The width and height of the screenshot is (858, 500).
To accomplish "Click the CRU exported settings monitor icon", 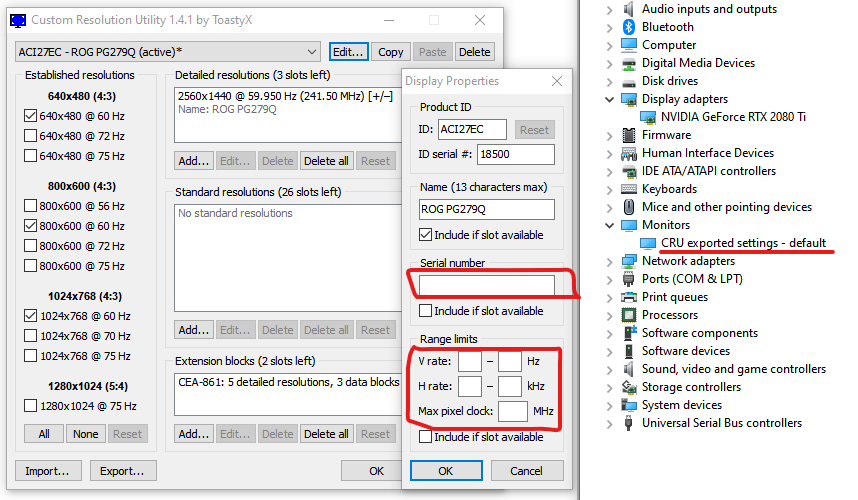I will [648, 243].
